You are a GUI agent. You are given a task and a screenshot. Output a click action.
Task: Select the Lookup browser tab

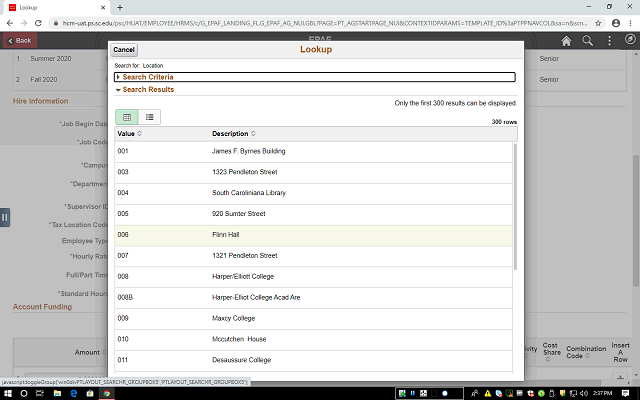coord(56,7)
